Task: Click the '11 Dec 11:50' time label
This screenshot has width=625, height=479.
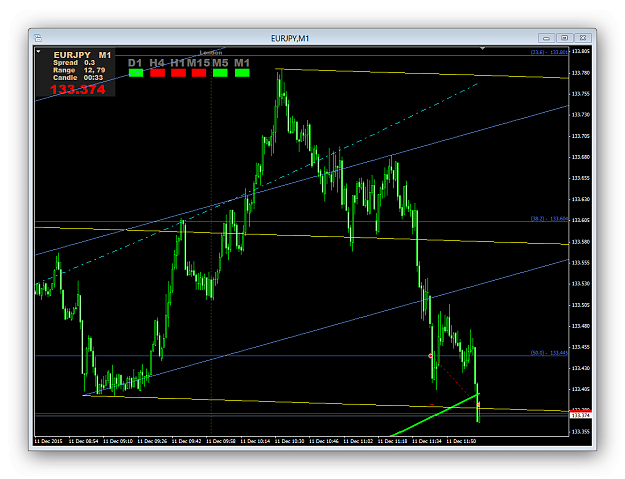Action: tap(461, 441)
